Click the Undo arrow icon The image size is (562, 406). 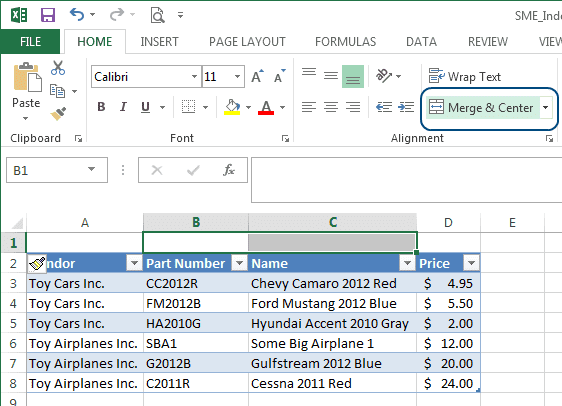point(77,15)
